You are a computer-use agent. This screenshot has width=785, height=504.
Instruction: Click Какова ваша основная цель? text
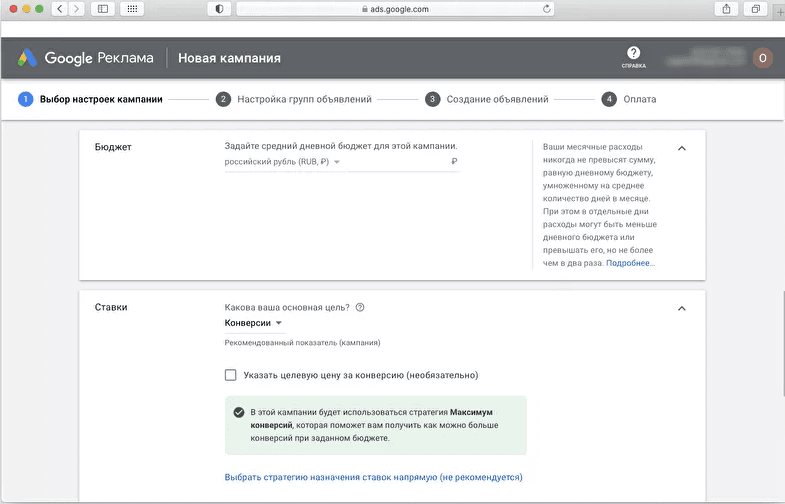[x=287, y=307]
